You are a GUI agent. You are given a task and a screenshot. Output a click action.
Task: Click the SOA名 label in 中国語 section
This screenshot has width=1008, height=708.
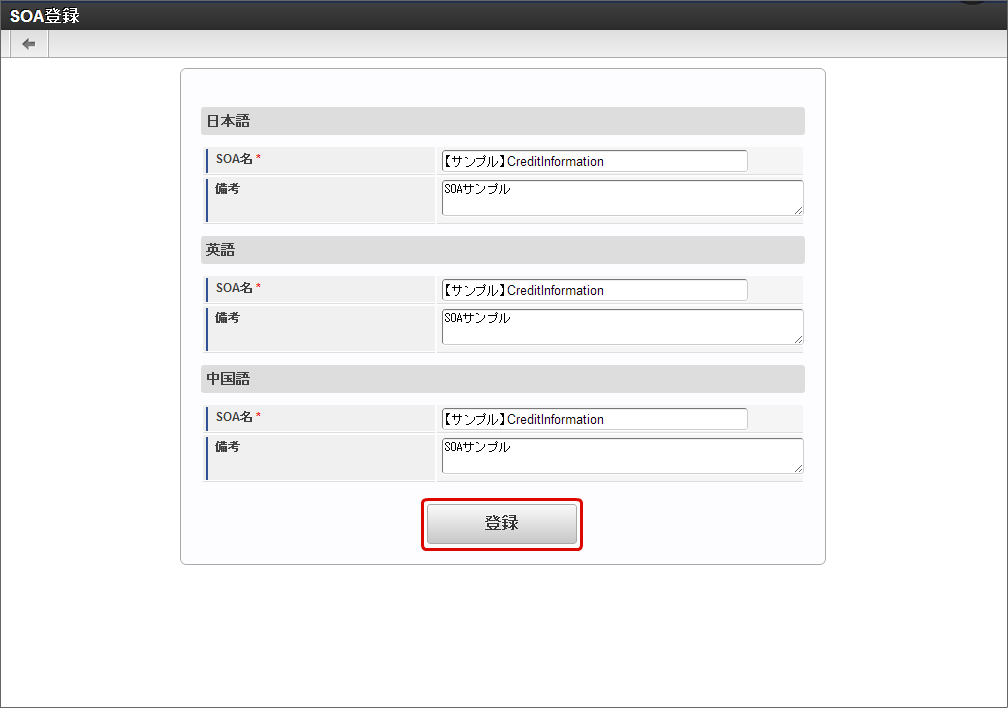pos(234,417)
